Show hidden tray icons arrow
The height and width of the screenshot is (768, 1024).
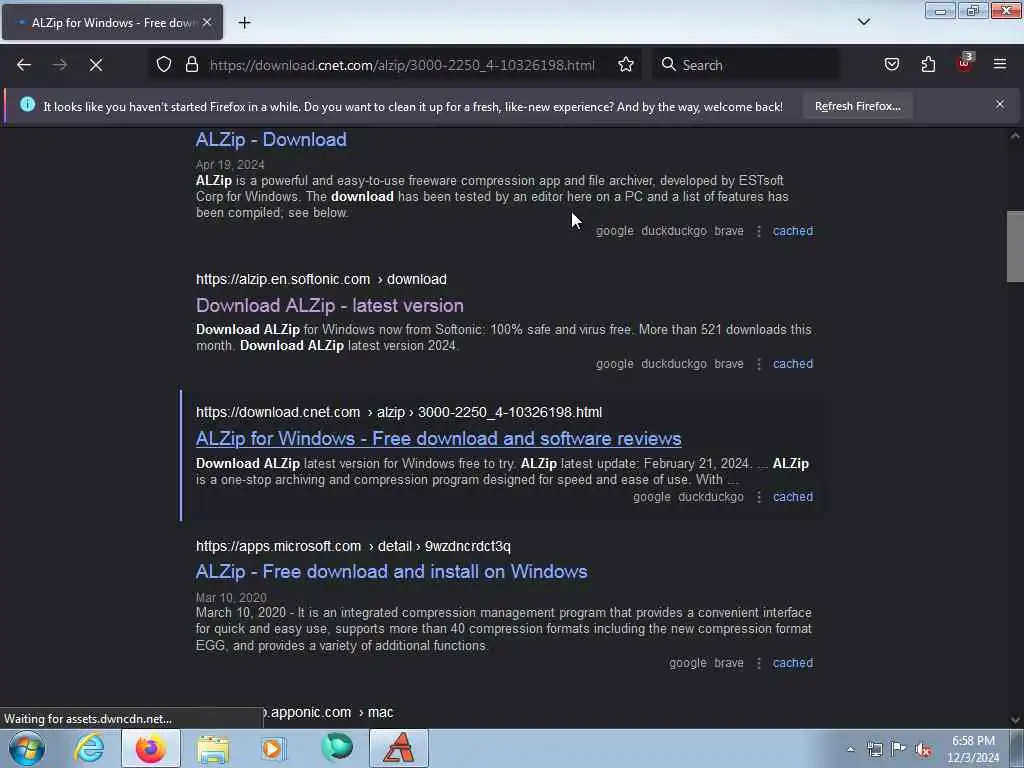tap(850, 749)
